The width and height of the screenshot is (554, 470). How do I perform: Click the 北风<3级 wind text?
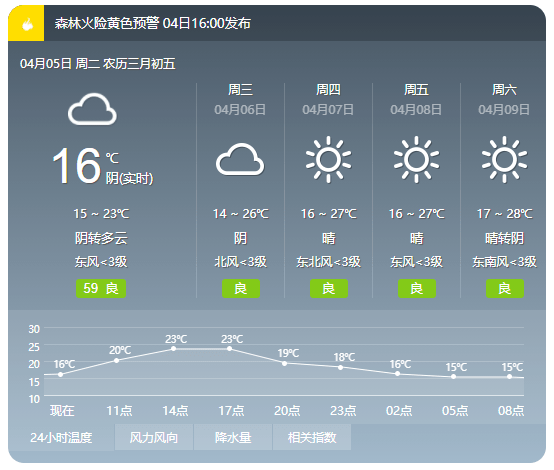pos(241,262)
